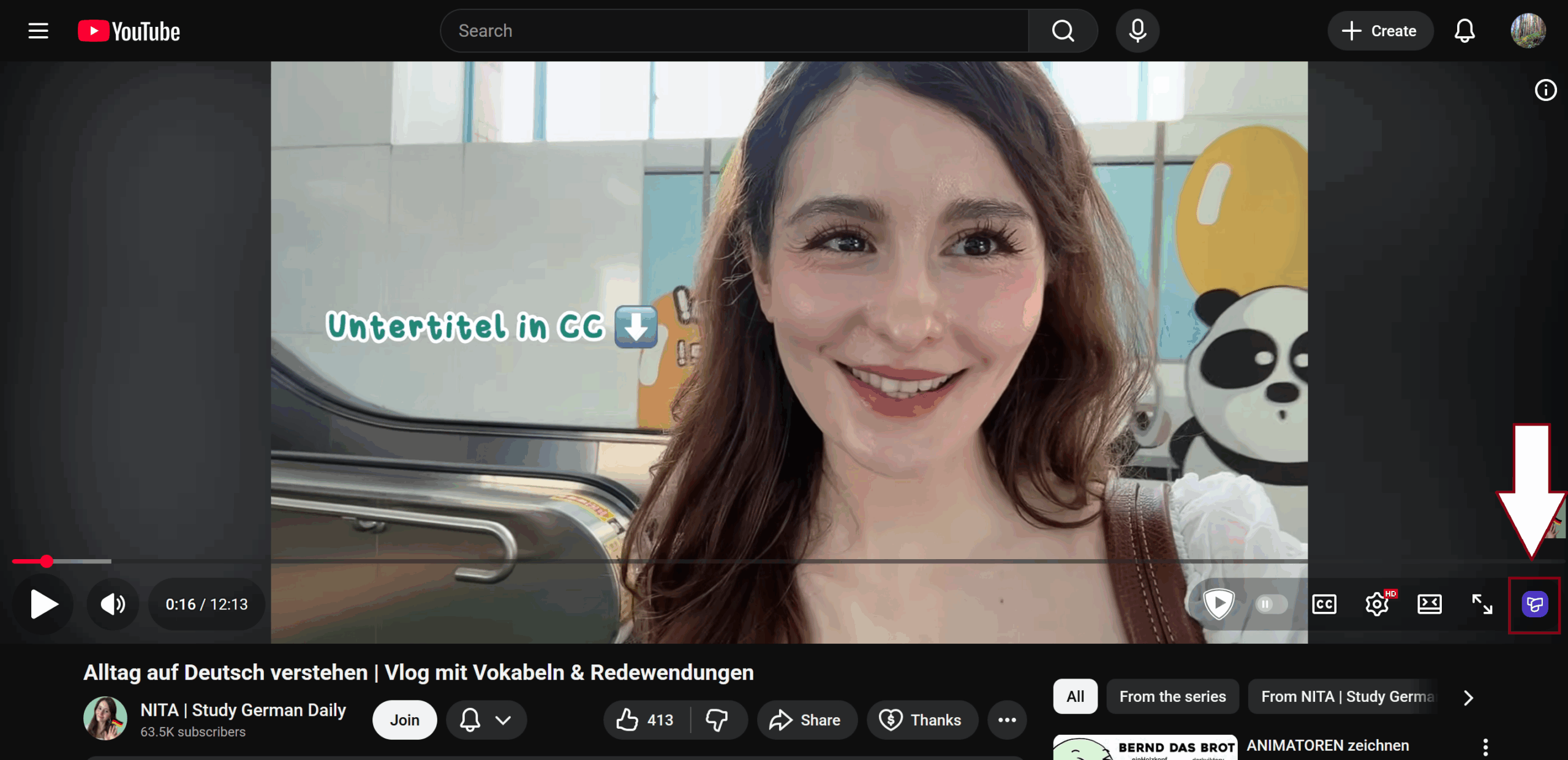Mute the video with speaker icon

113,604
